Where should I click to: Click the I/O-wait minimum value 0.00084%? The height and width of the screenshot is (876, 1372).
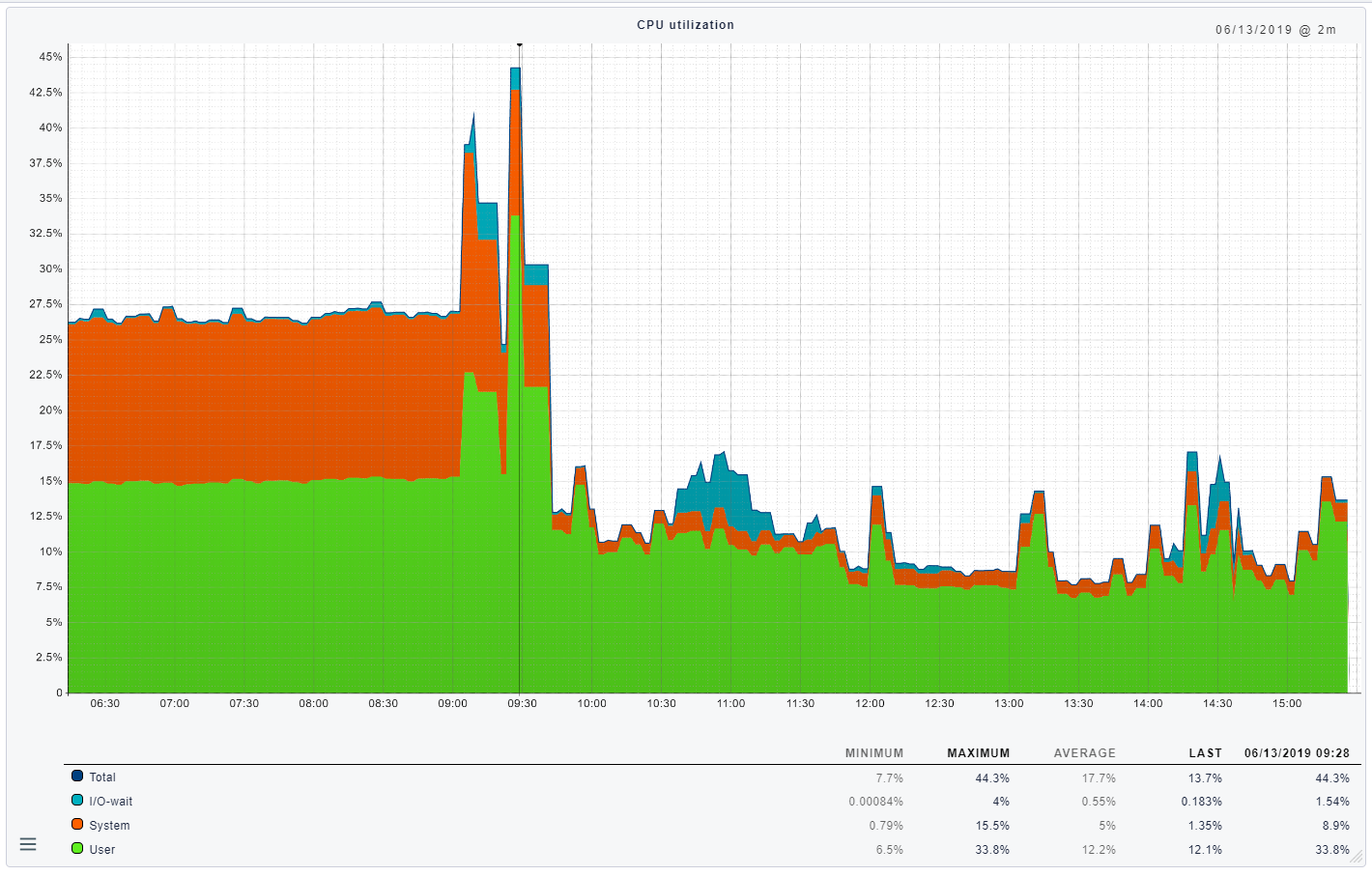click(876, 803)
